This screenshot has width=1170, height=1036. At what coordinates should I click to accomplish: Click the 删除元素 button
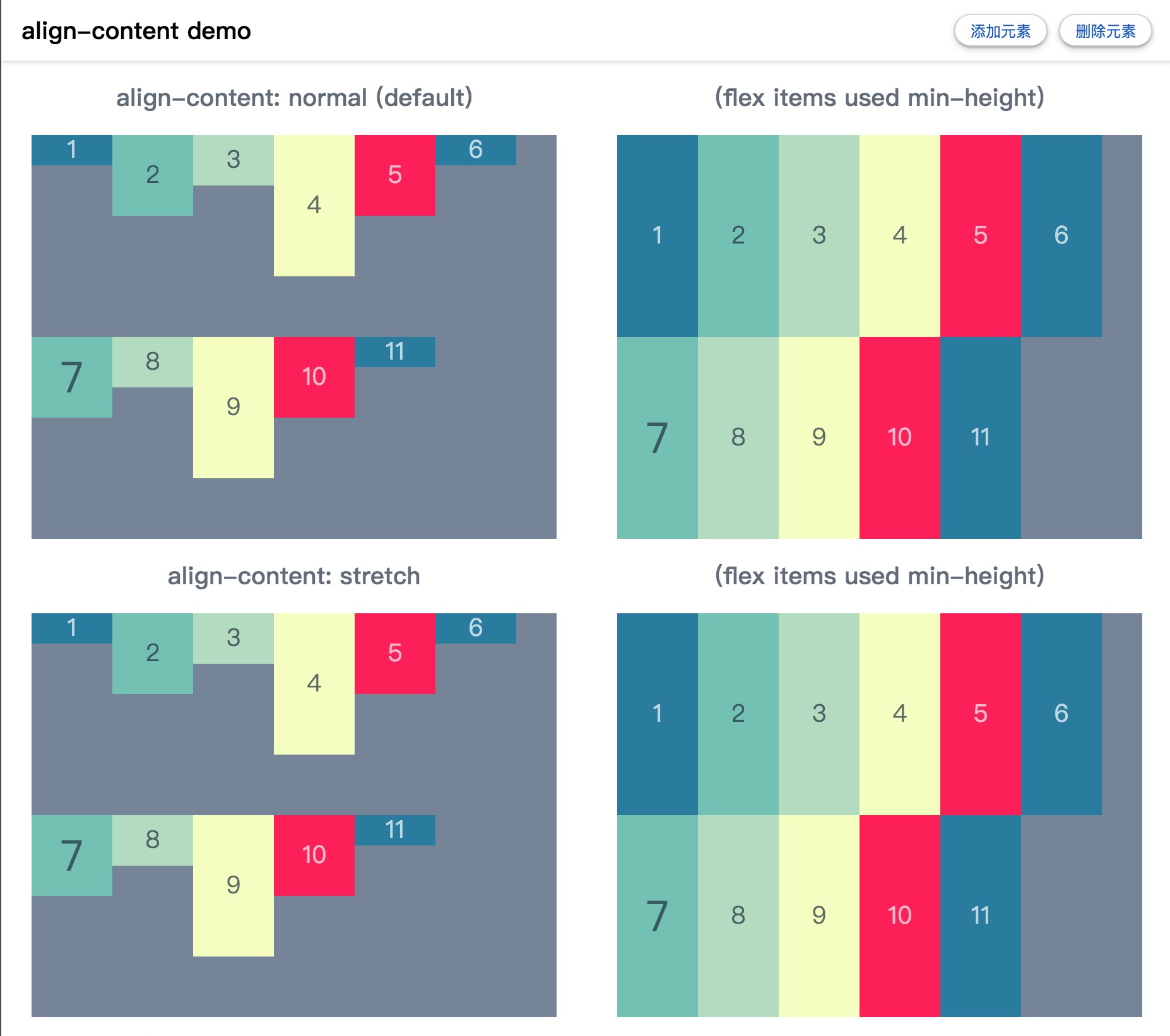pos(1104,30)
